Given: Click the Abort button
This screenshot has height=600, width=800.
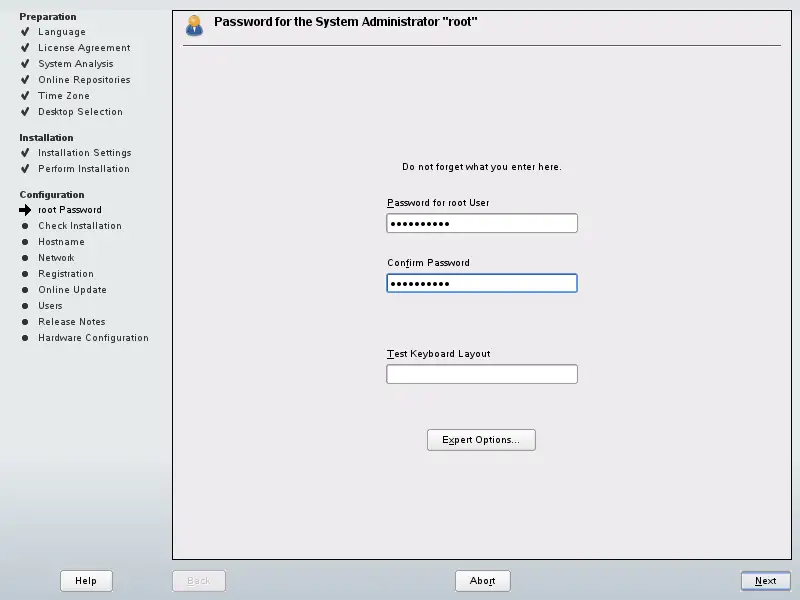Looking at the screenshot, I should pos(483,581).
